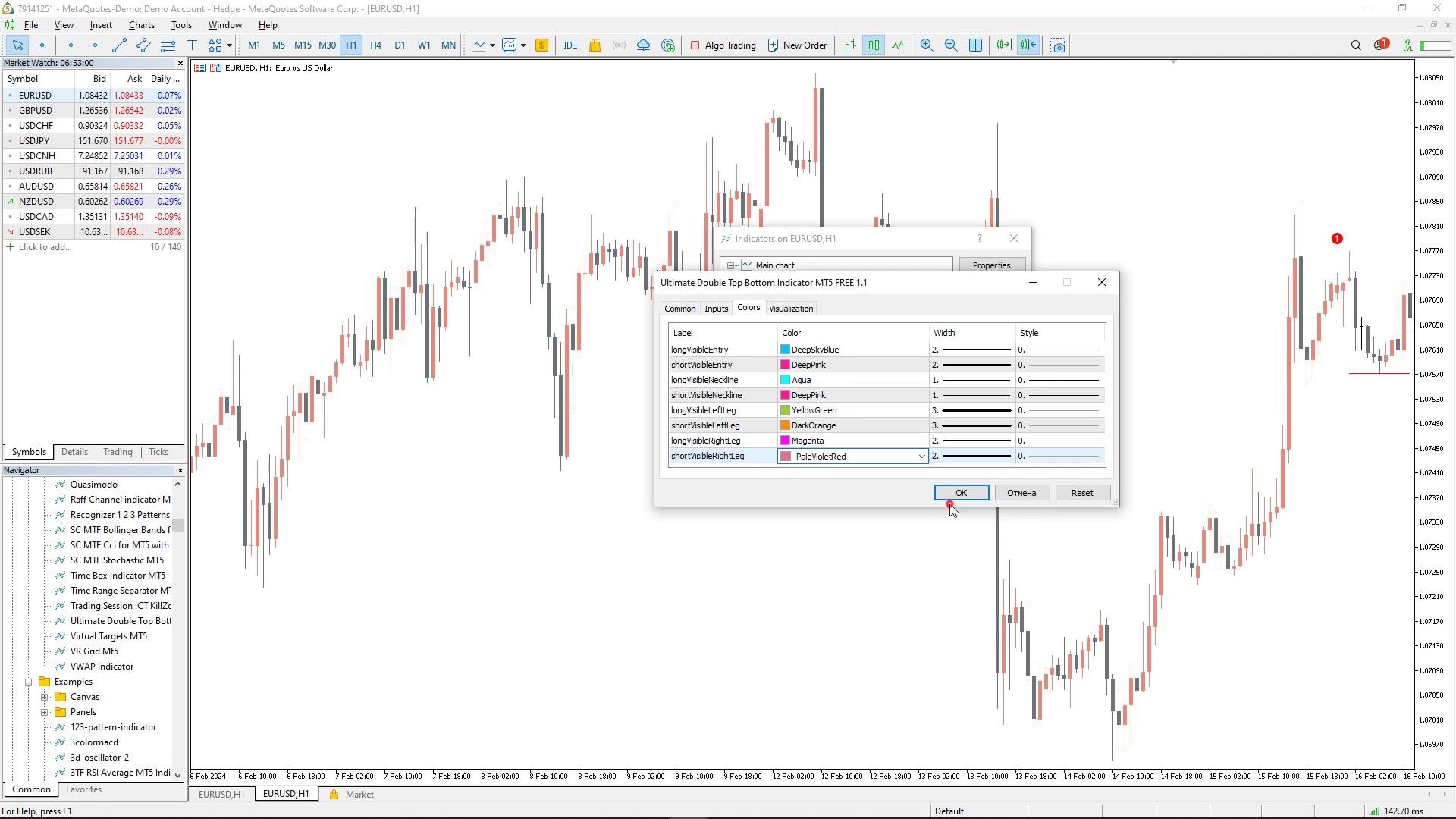Switch to the Visualization tab

791,308
